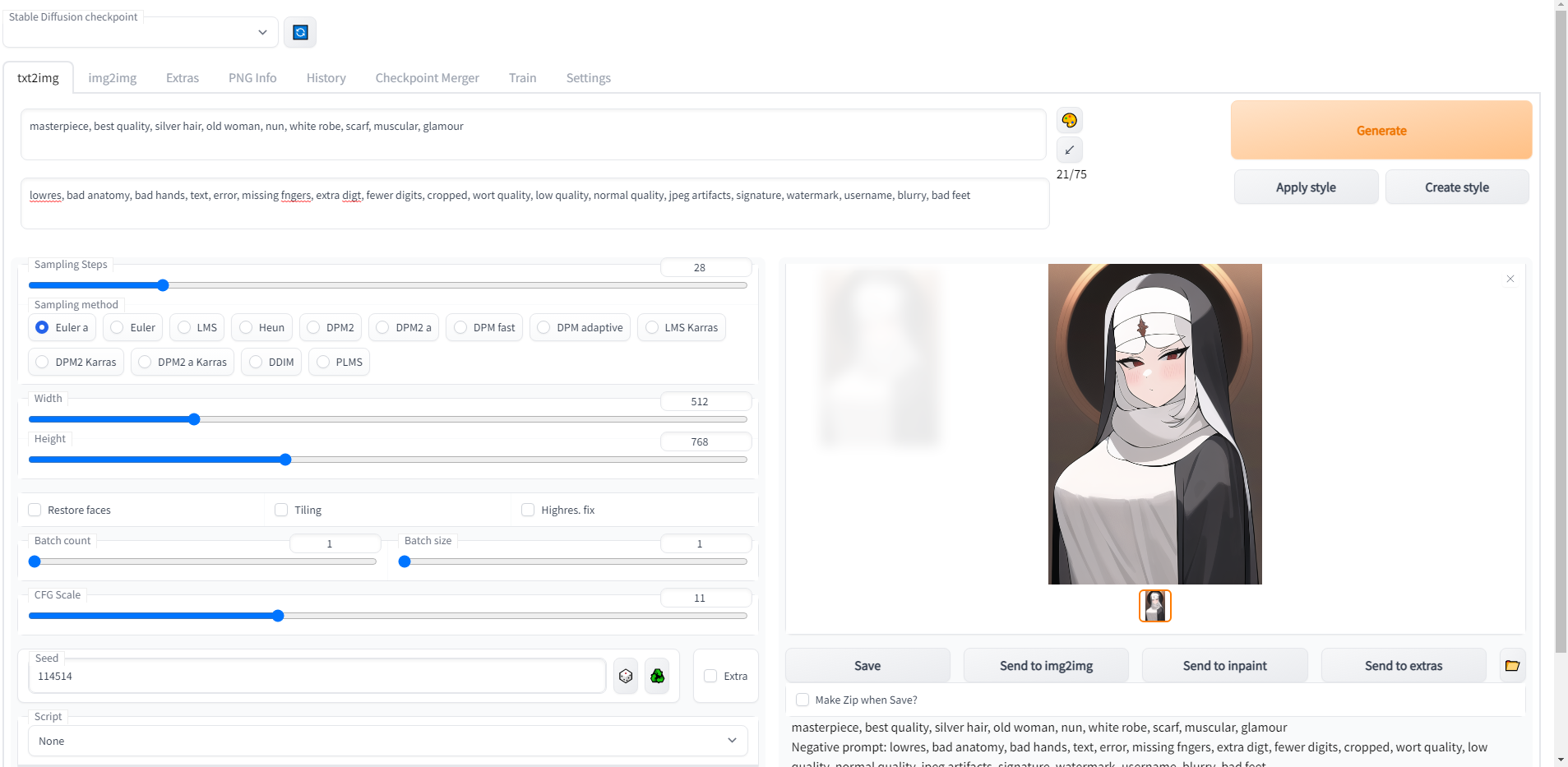Choose the DDIM sampling method
Image resolution: width=1568 pixels, height=767 pixels.
256,362
